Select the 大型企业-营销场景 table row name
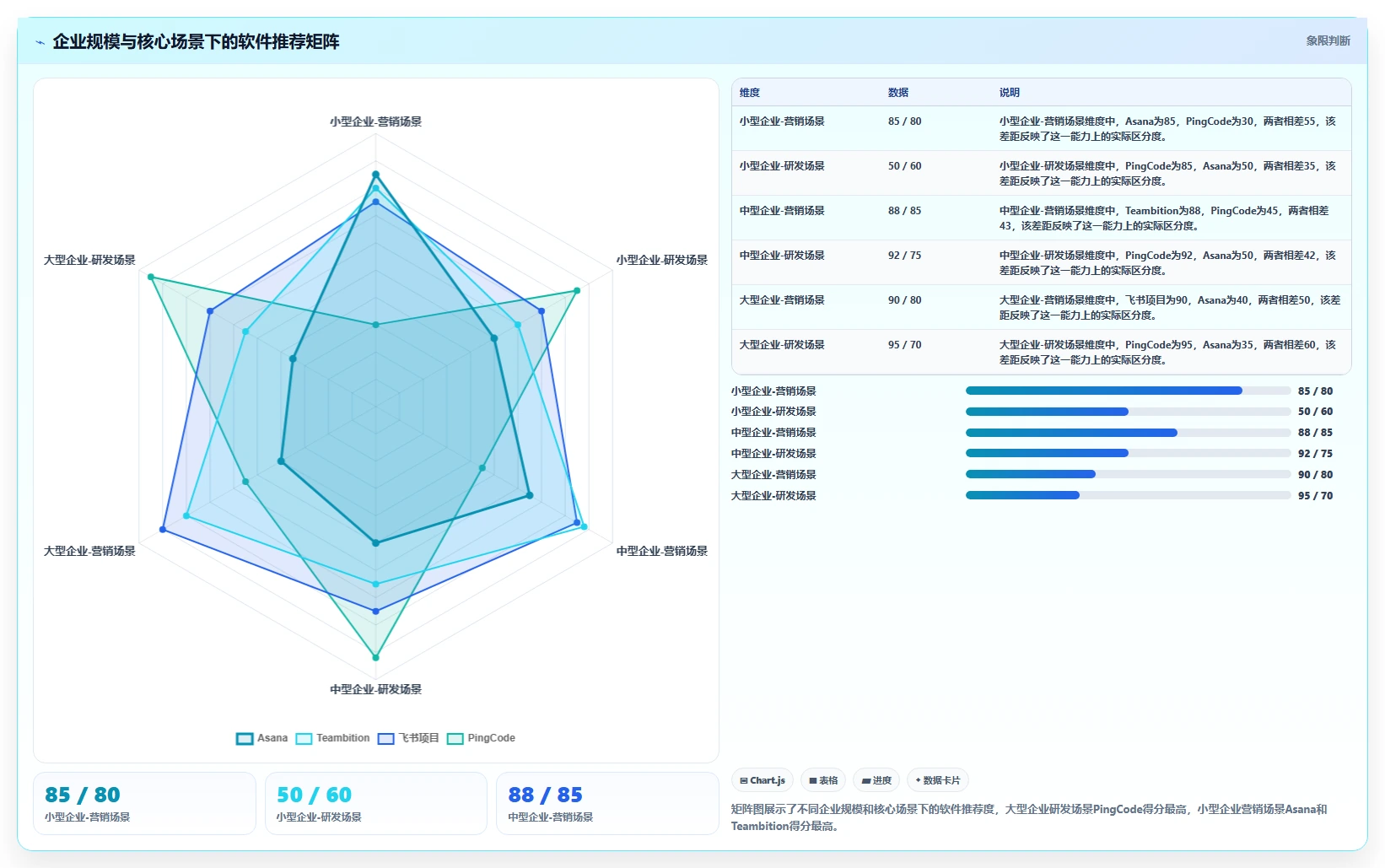This screenshot has height=868, width=1385. click(x=782, y=300)
